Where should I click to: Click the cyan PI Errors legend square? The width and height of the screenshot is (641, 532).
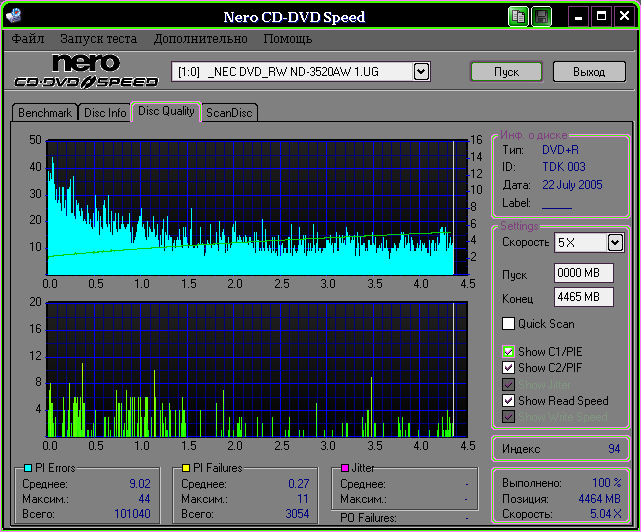coord(27,468)
